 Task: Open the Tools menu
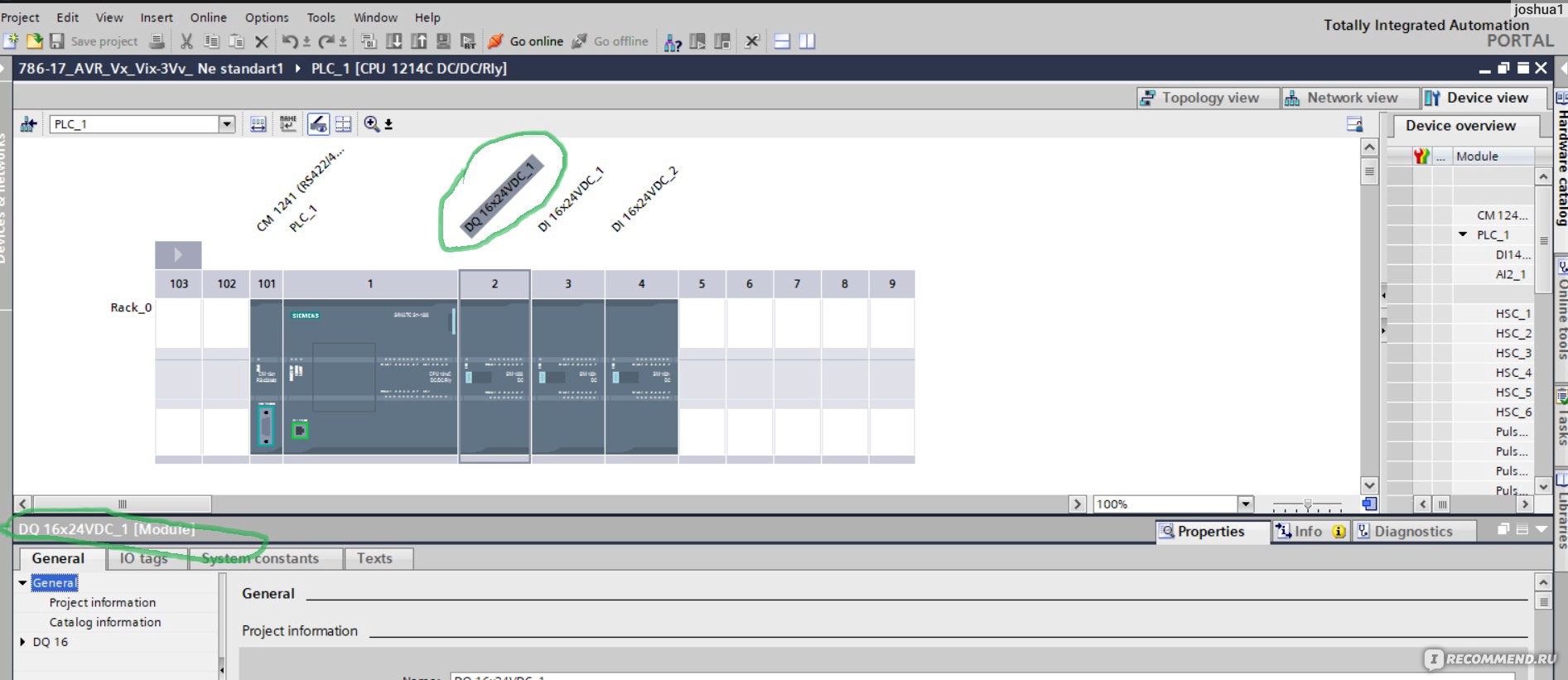(321, 17)
